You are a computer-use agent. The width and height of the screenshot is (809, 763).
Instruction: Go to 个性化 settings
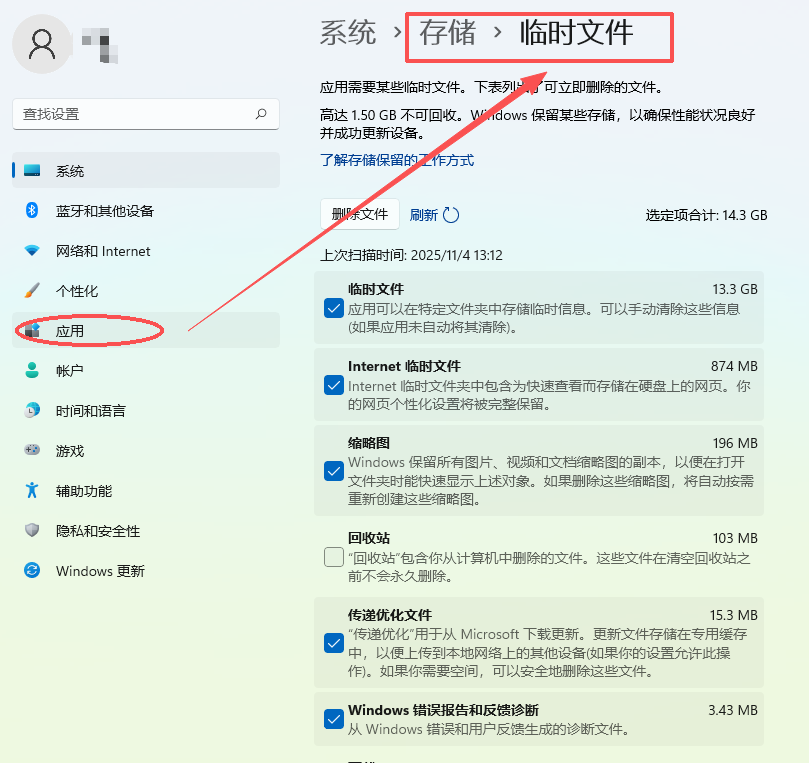146,290
